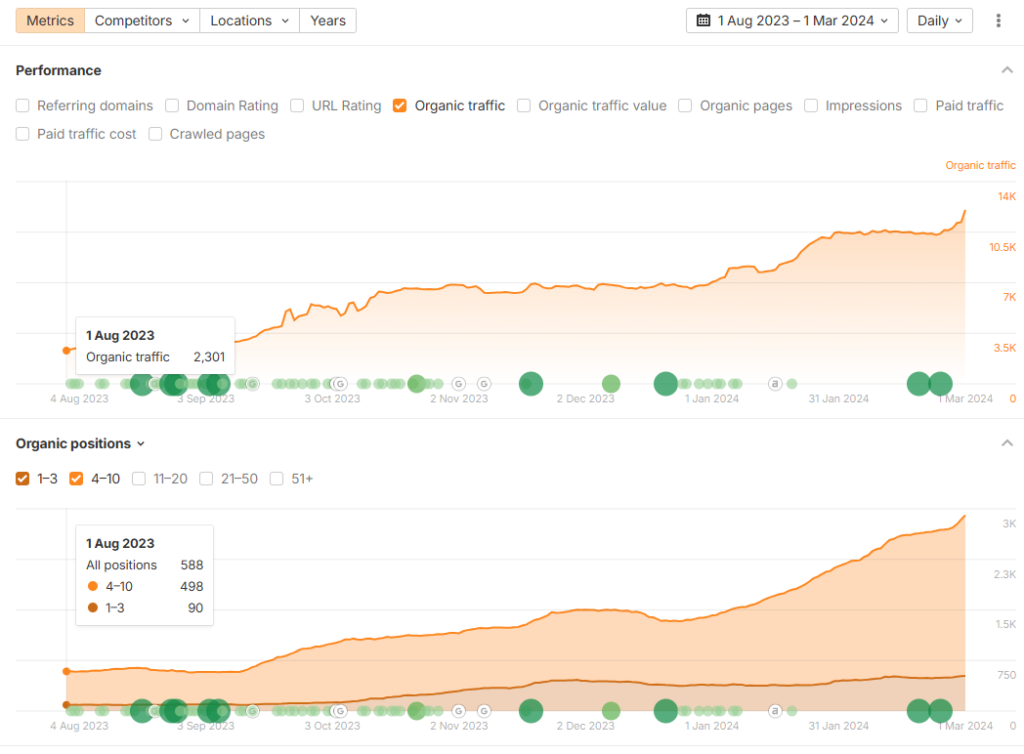Select the Years tab
This screenshot has width=1024, height=754.
[327, 21]
